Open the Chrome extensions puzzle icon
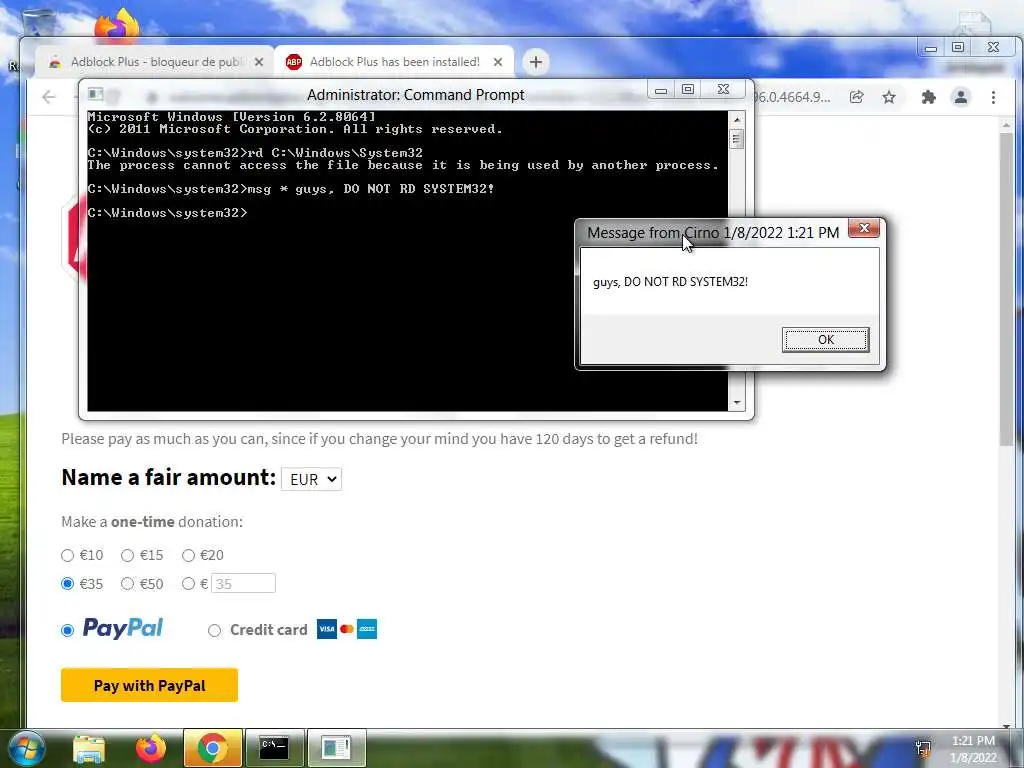The width and height of the screenshot is (1024, 768). [x=928, y=97]
